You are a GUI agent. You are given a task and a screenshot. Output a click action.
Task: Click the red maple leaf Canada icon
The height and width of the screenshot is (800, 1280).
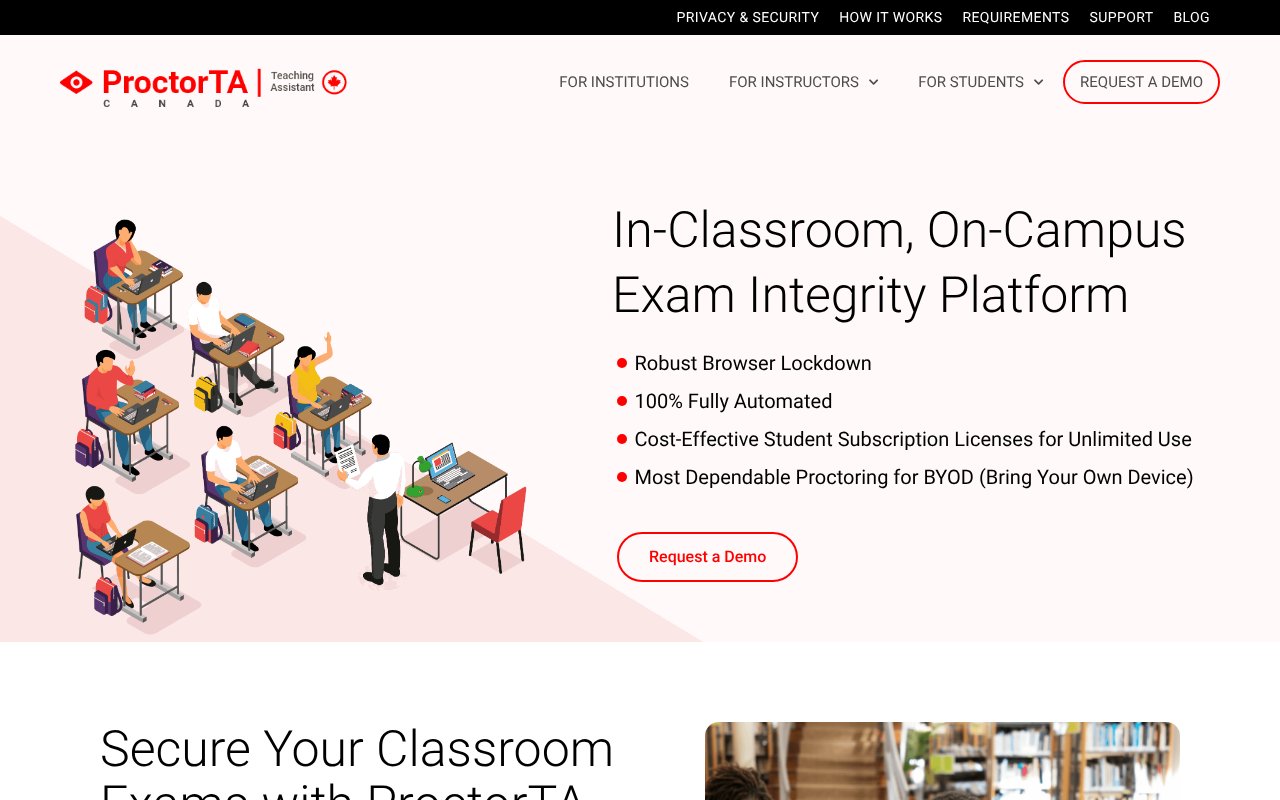coord(334,80)
